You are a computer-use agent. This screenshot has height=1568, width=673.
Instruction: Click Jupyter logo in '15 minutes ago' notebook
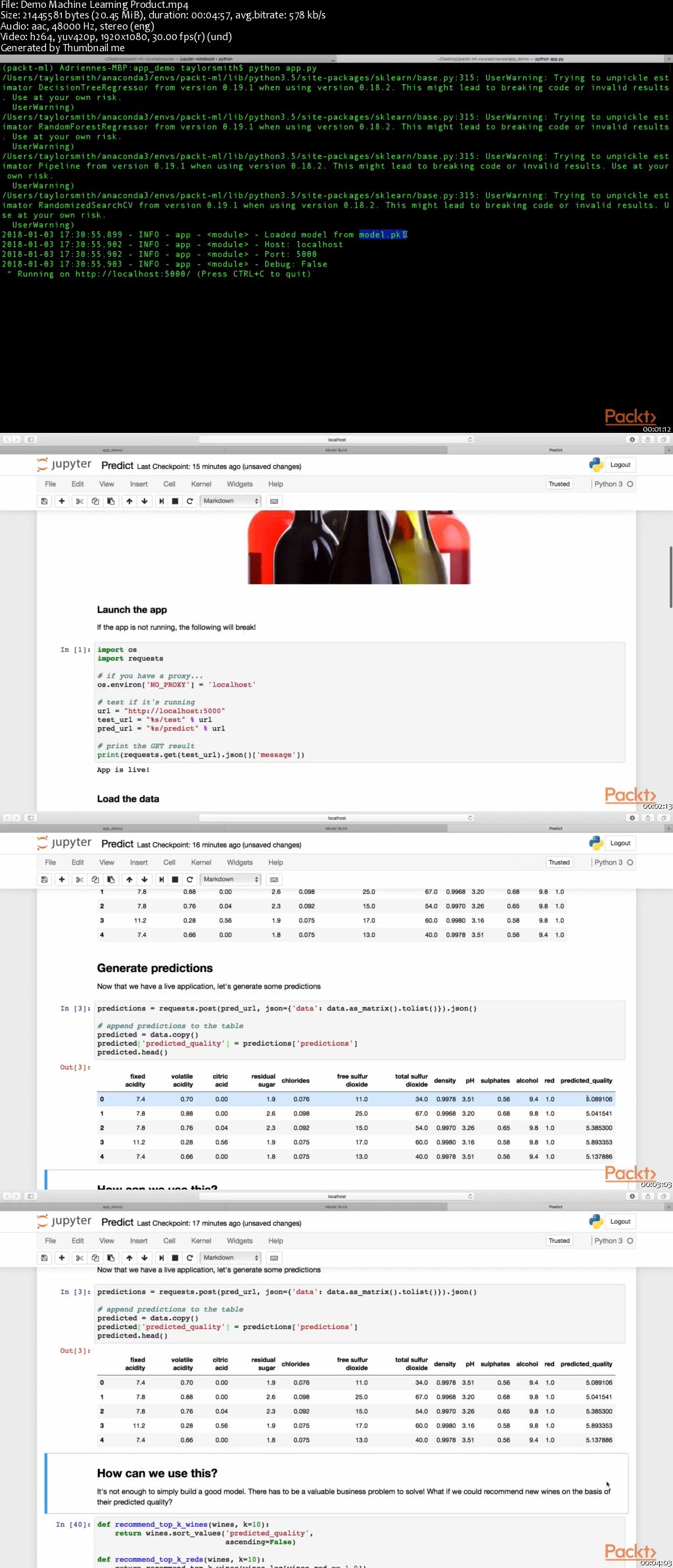[x=64, y=464]
